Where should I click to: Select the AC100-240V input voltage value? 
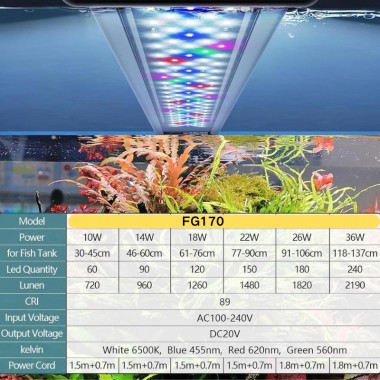pos(225,318)
